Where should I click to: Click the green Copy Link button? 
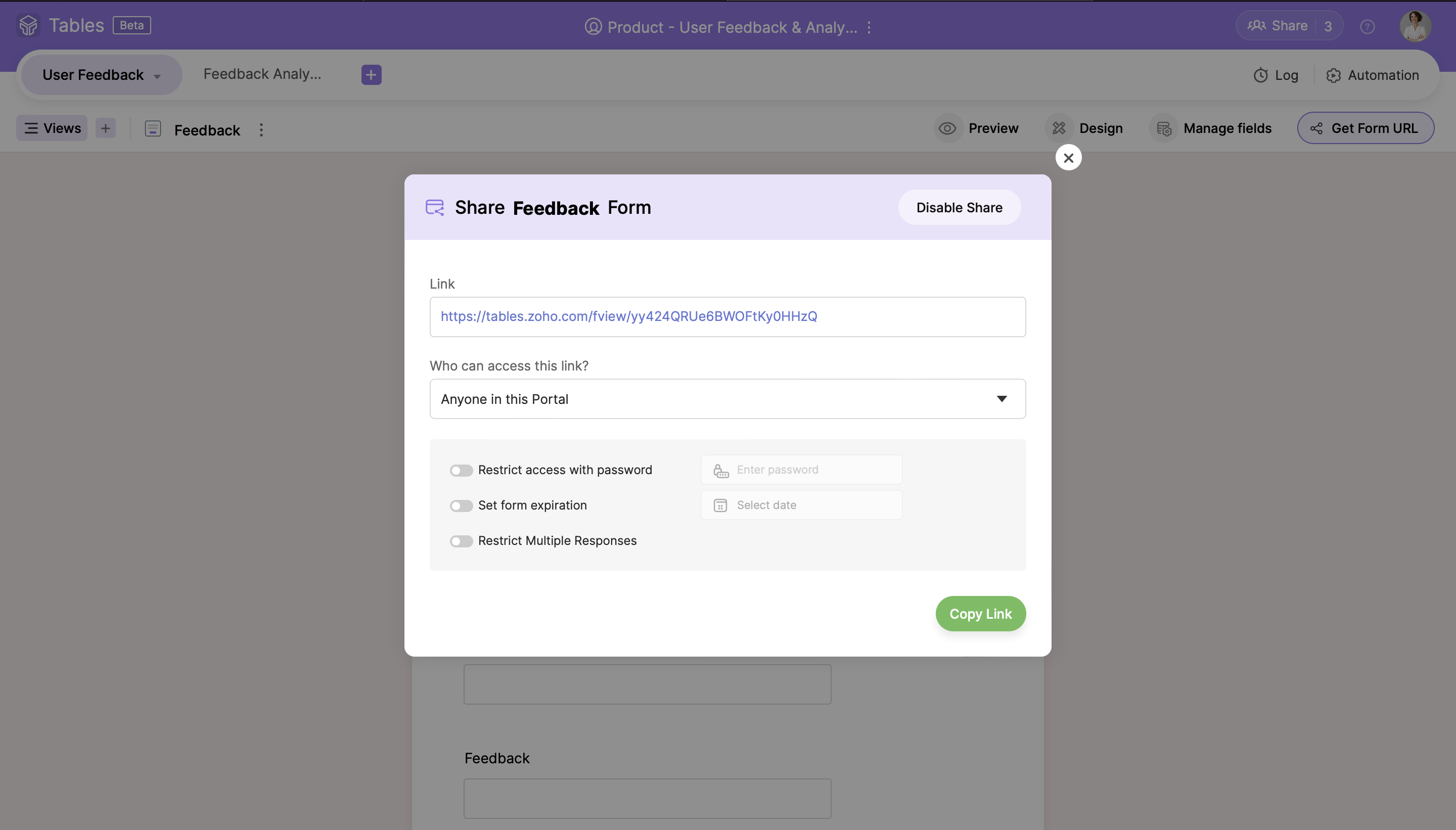coord(980,614)
